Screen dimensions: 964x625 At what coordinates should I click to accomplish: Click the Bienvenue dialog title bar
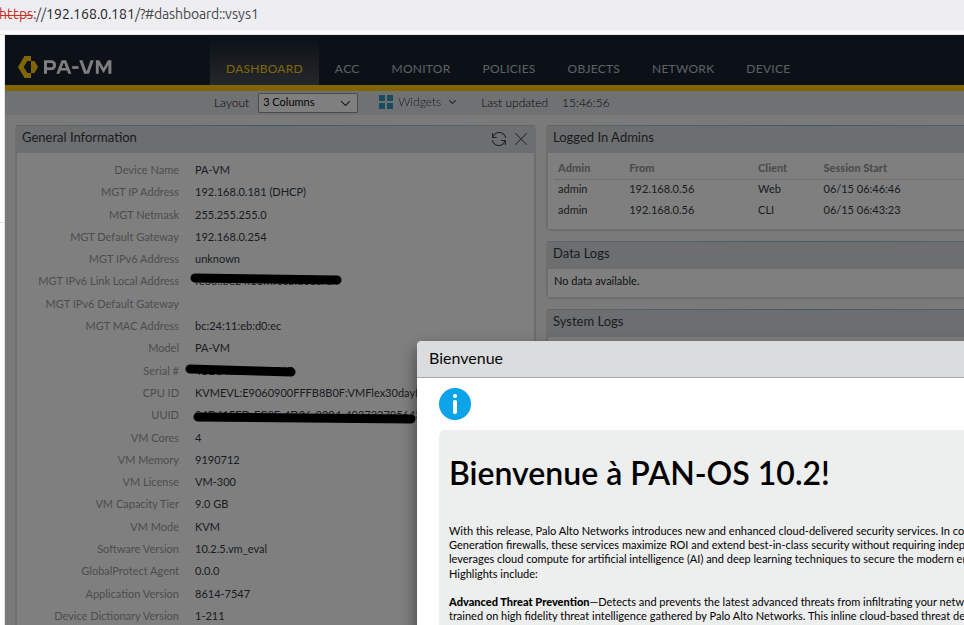[x=690, y=359]
